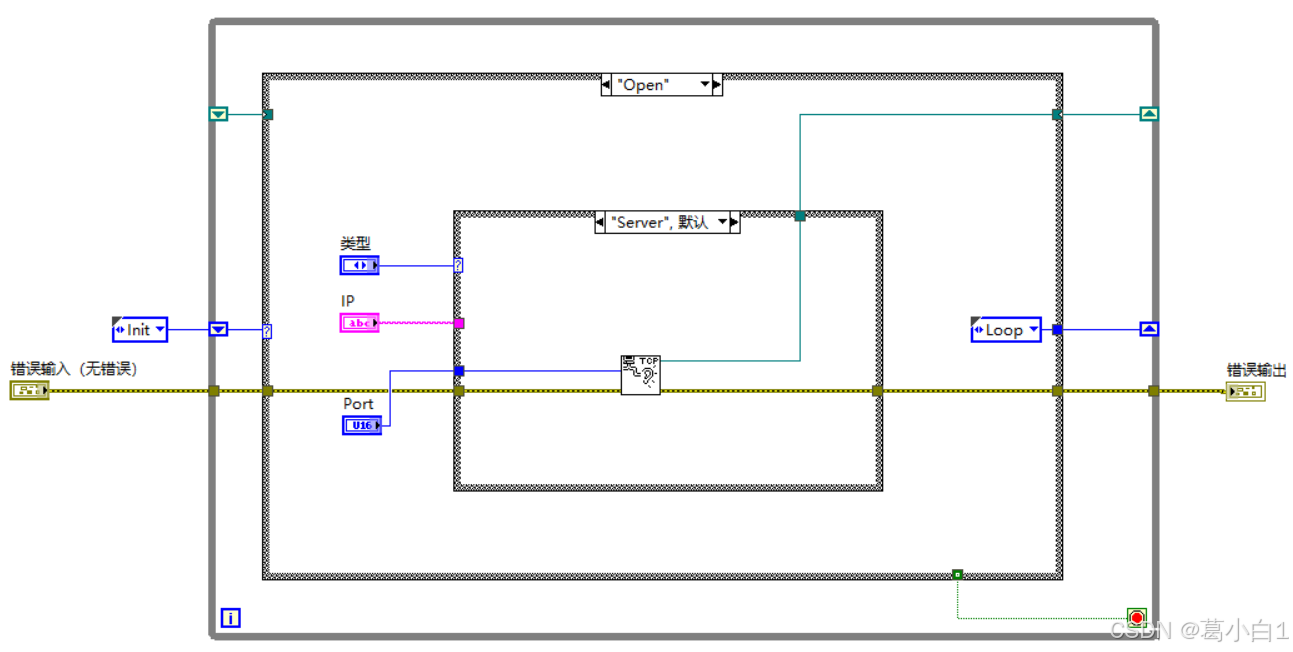This screenshot has width=1293, height=652.
Task: Click the outer case selector terminal
Action: 267,331
